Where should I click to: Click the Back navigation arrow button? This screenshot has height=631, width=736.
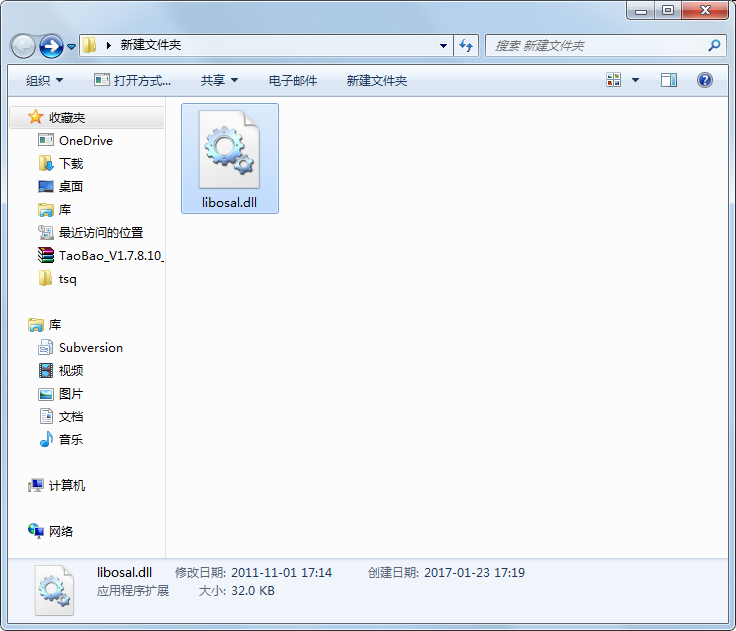pos(23,46)
